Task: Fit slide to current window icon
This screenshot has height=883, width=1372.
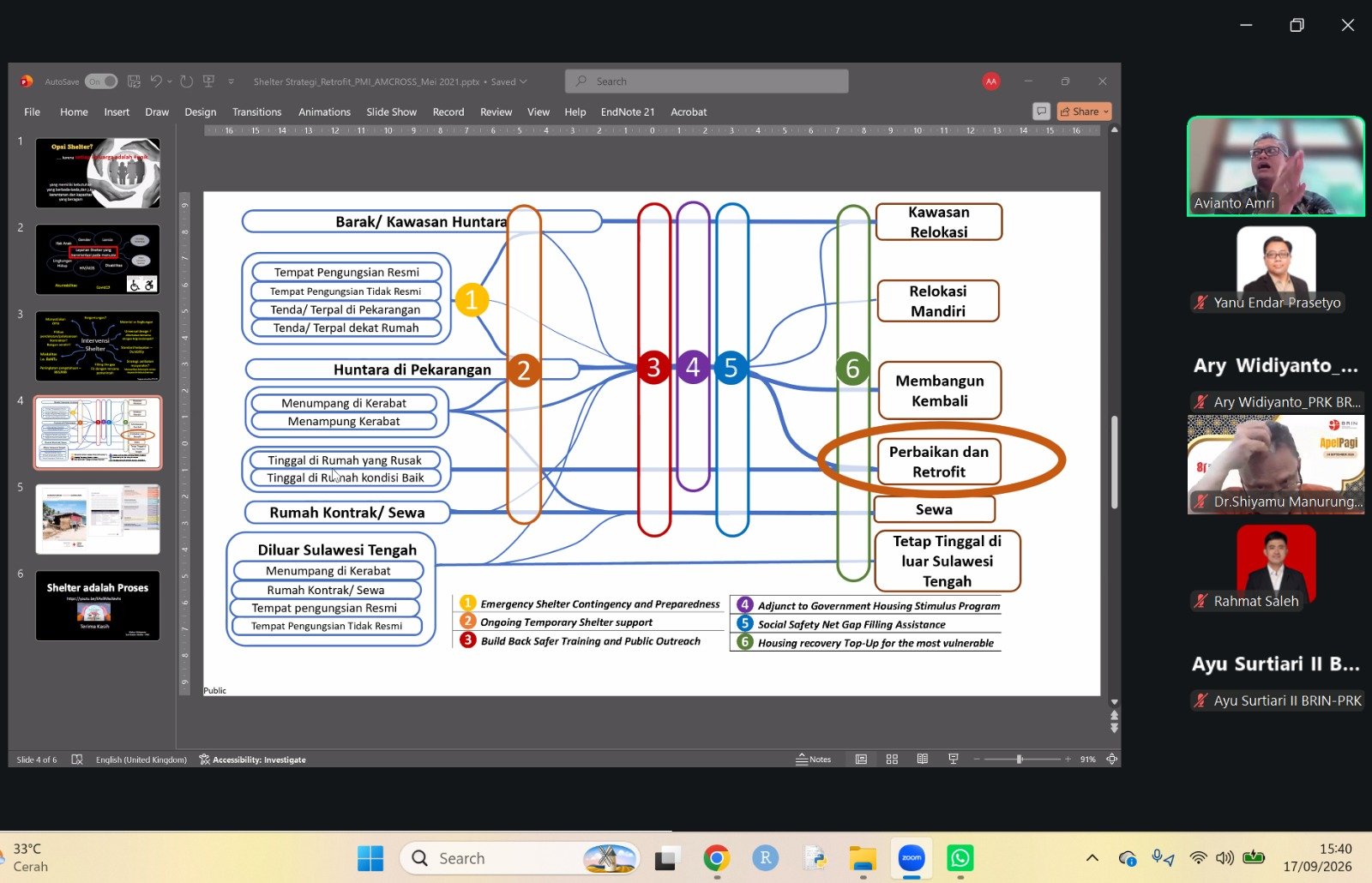Action: 1111,760
